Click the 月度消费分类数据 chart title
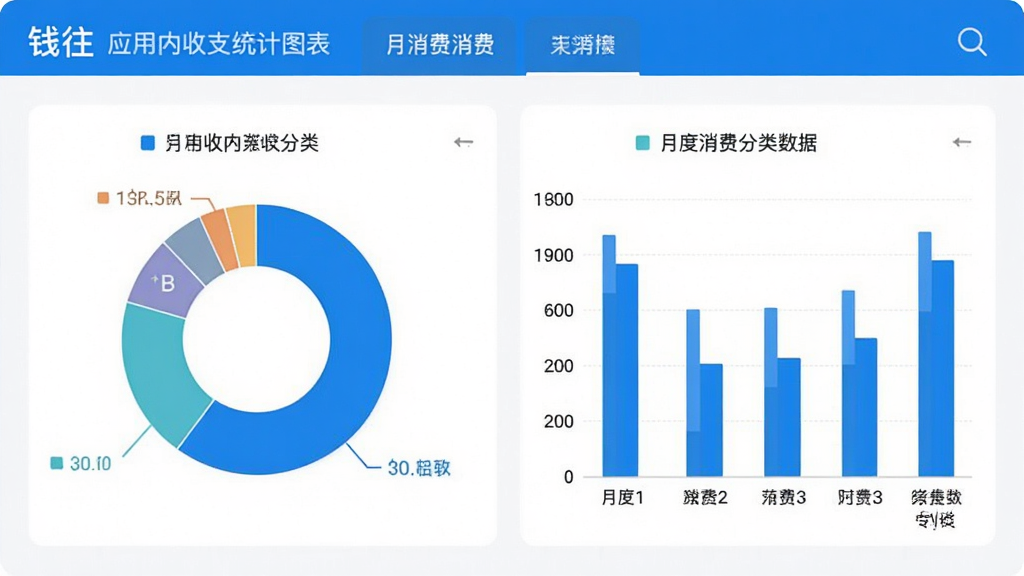The image size is (1024, 576). pos(738,143)
